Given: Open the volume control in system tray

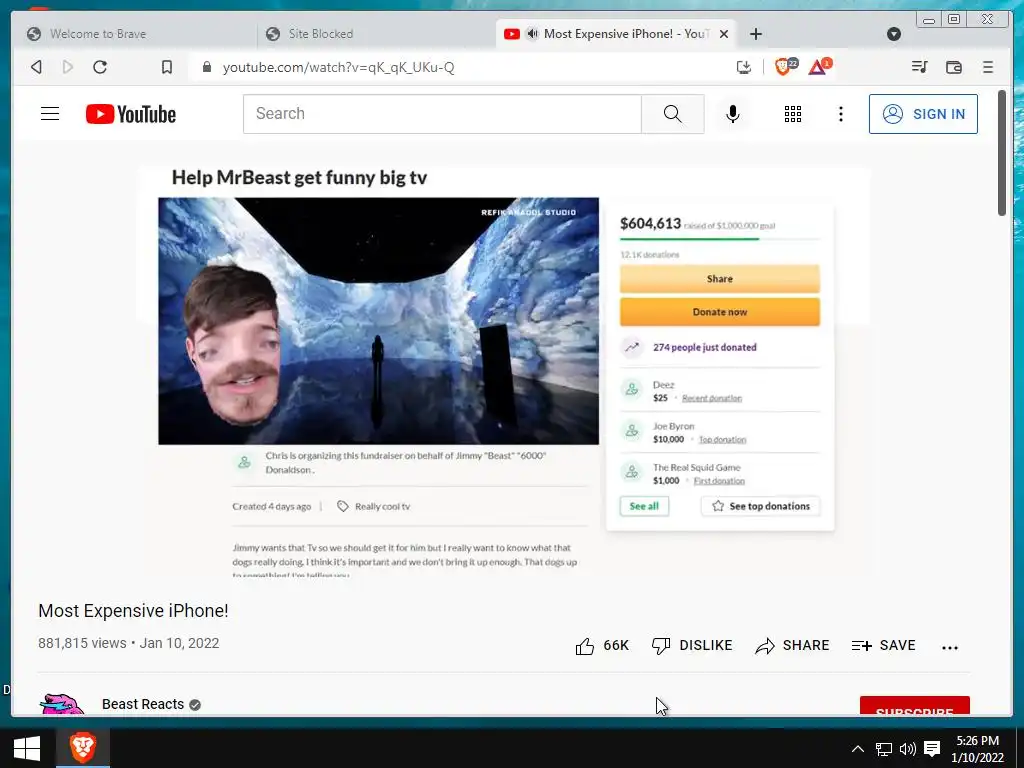Looking at the screenshot, I should click(907, 749).
